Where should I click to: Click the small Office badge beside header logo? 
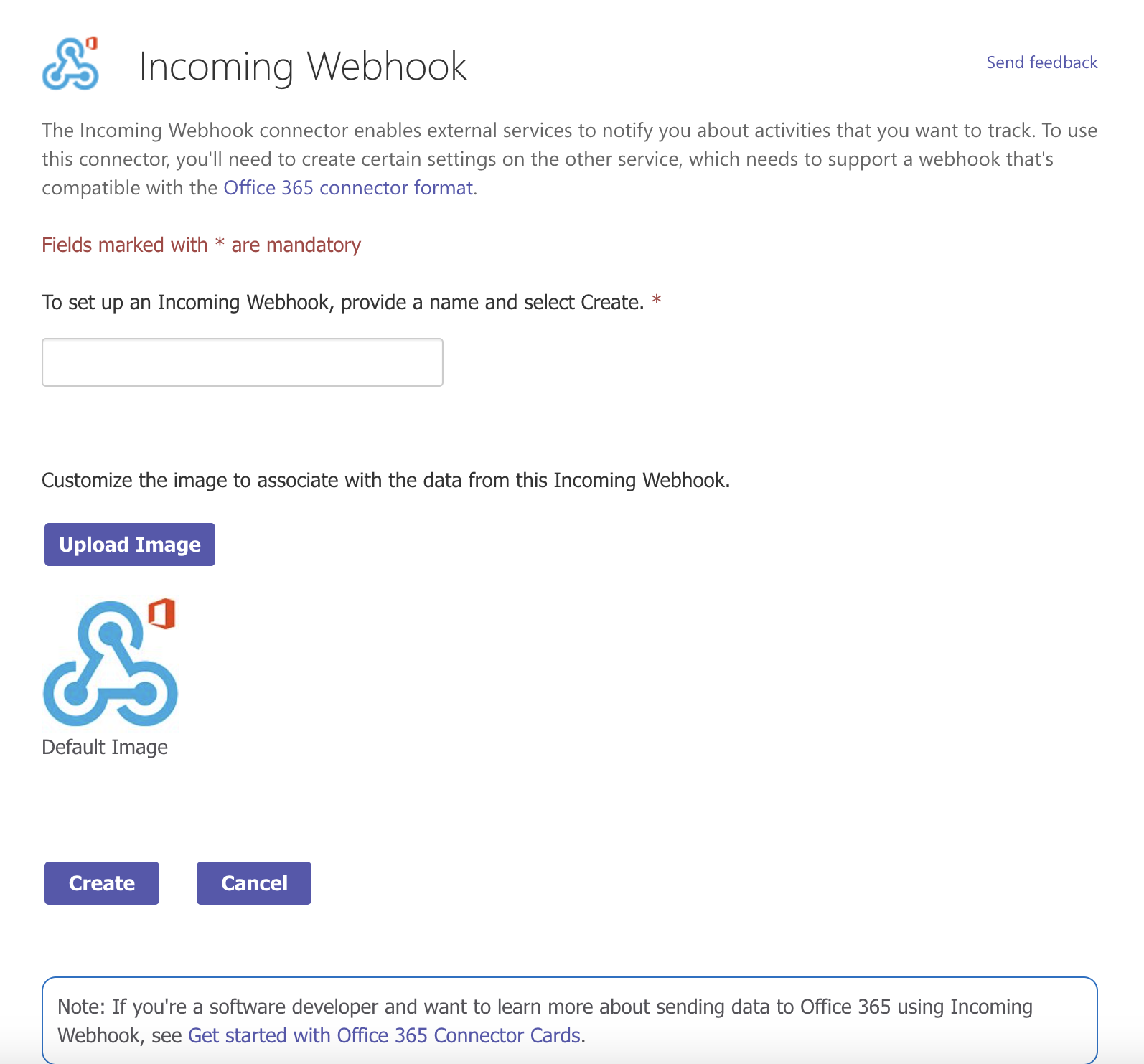92,44
